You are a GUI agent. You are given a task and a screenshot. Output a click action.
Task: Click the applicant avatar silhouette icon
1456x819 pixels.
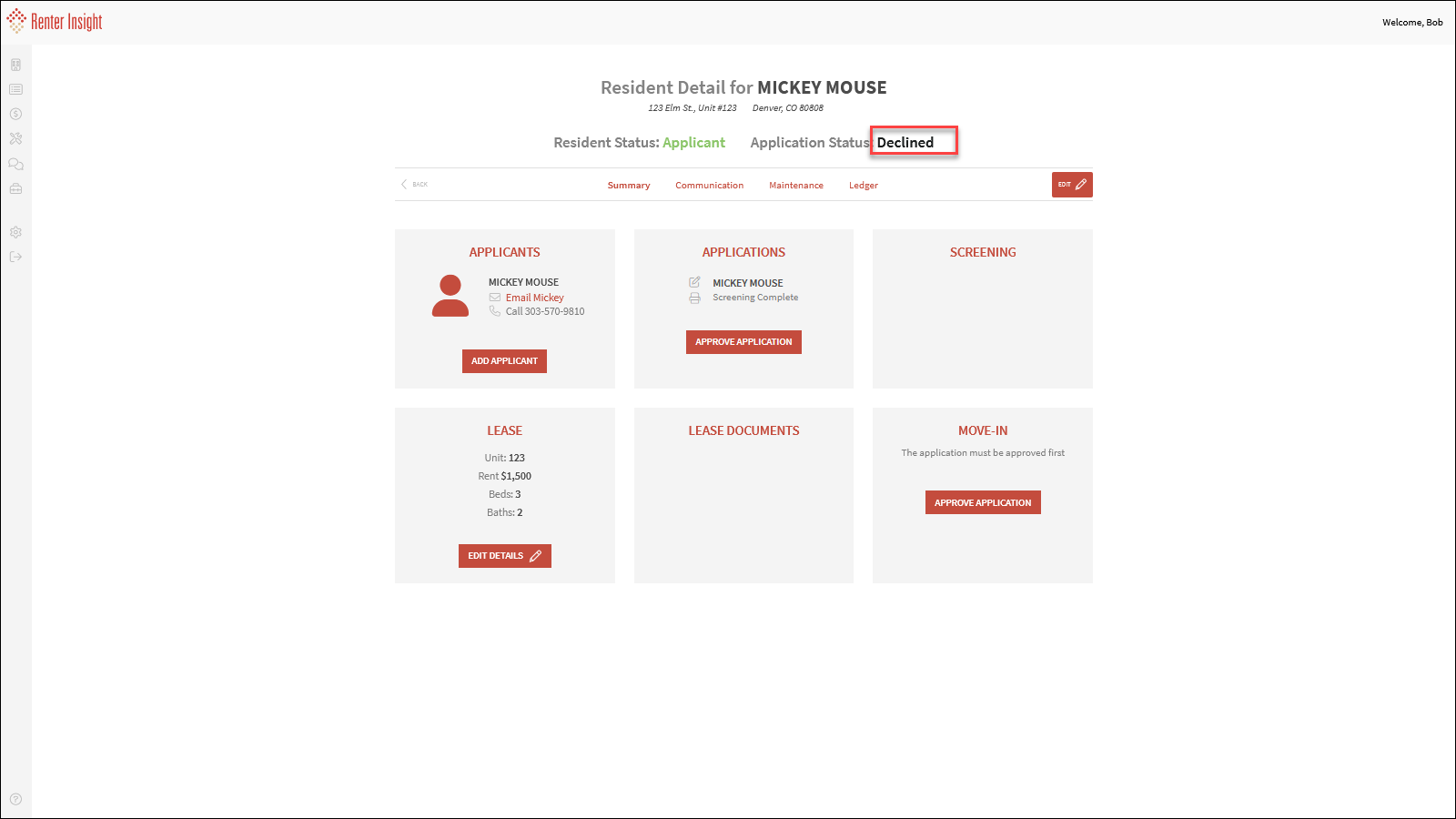(x=450, y=296)
